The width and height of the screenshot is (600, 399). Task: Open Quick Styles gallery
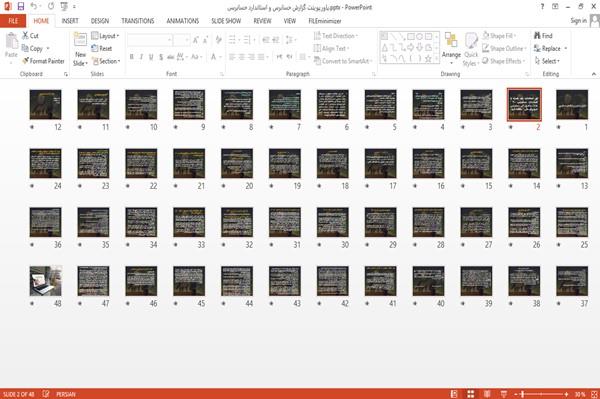471,49
